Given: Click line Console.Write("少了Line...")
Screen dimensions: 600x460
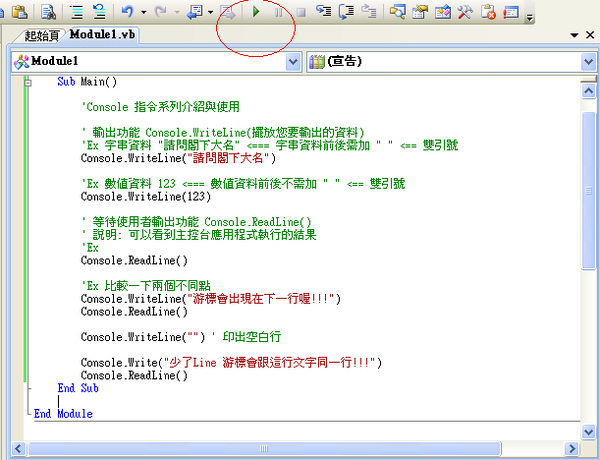Looking at the screenshot, I should 231,363.
